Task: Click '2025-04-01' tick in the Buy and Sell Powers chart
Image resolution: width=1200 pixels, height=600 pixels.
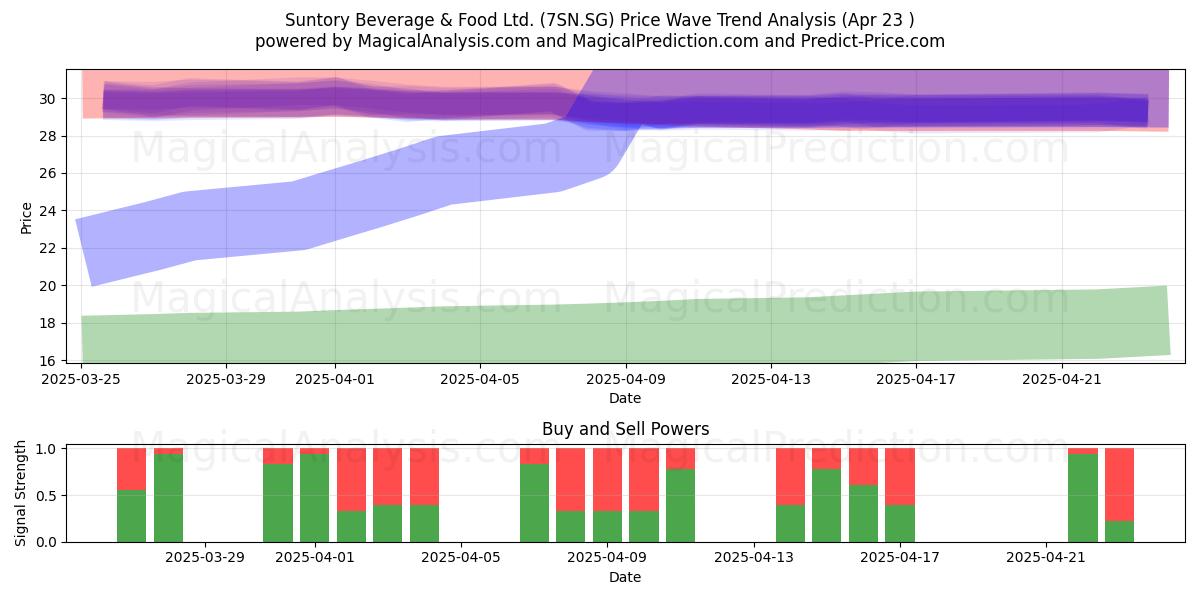Action: [x=315, y=559]
